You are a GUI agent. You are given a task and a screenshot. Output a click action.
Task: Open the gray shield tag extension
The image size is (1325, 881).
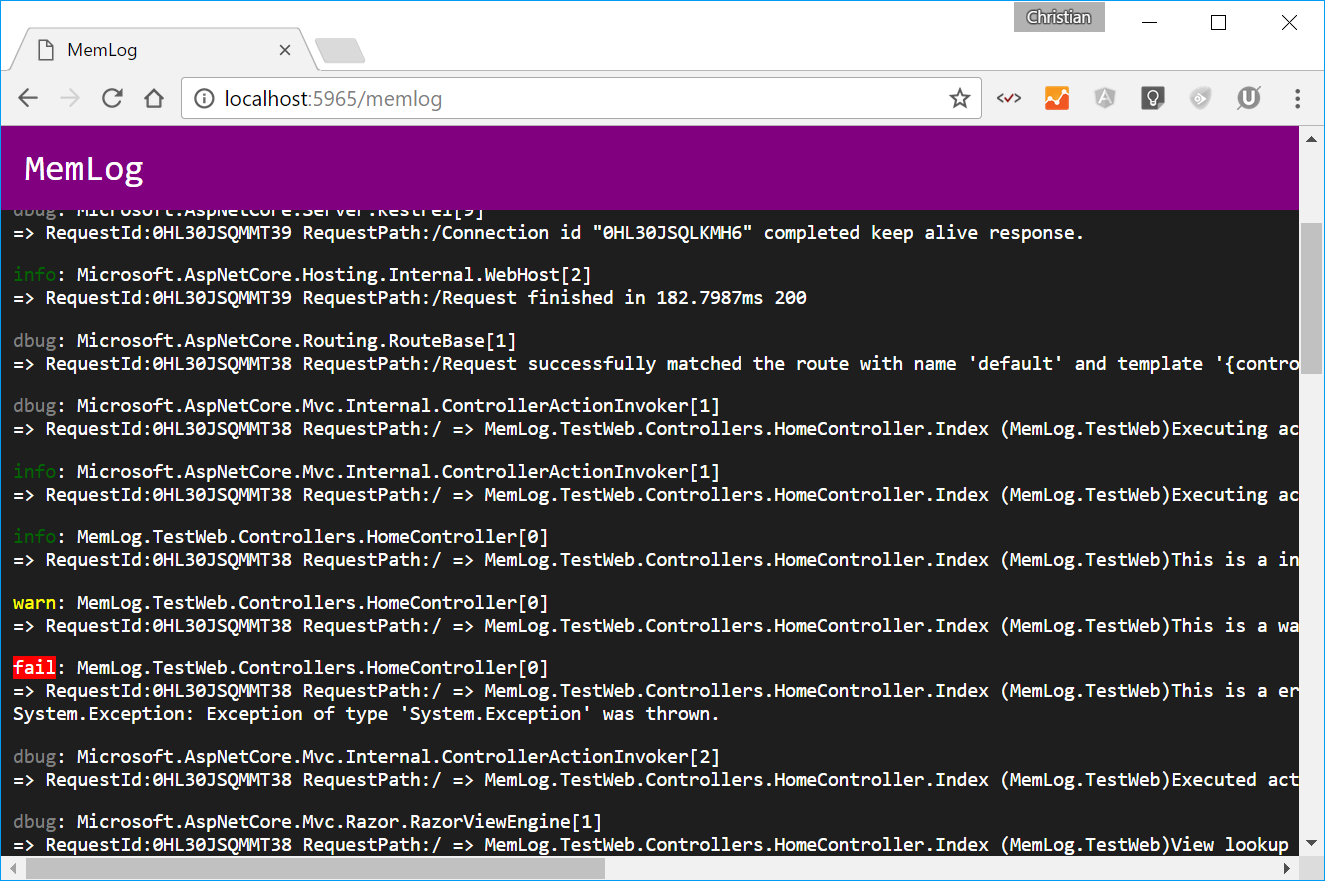(x=1200, y=98)
